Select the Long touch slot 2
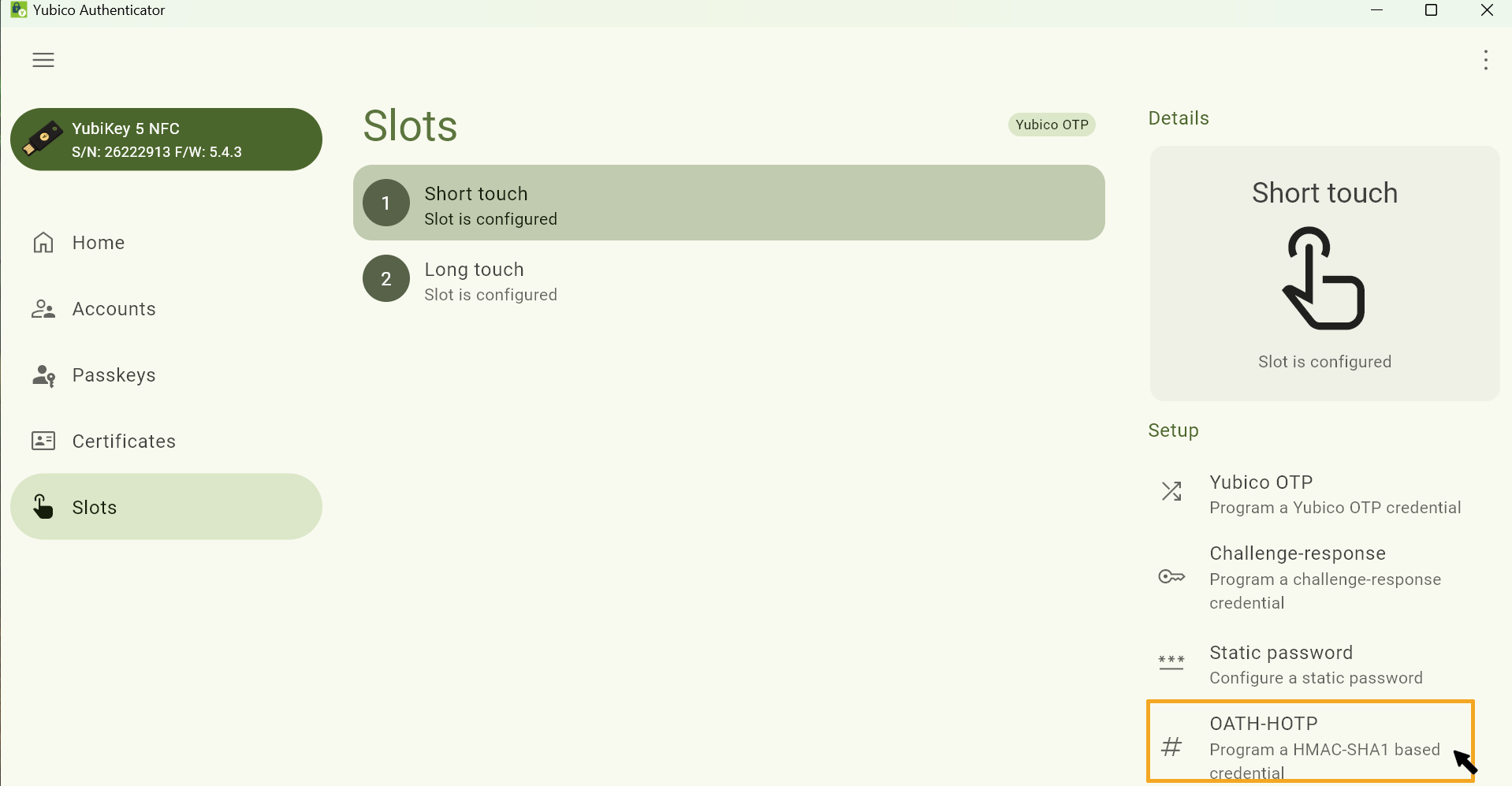Image resolution: width=1512 pixels, height=786 pixels. tap(728, 279)
